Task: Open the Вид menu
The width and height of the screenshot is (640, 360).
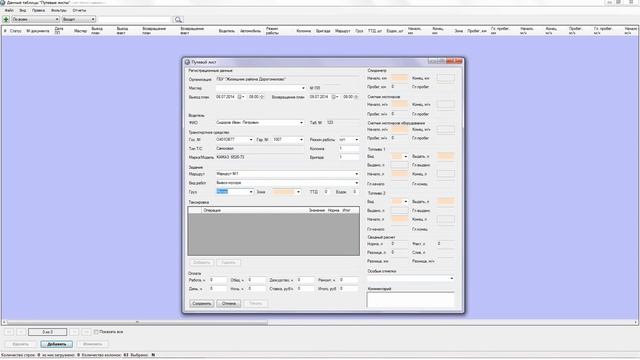Action: 23,10
